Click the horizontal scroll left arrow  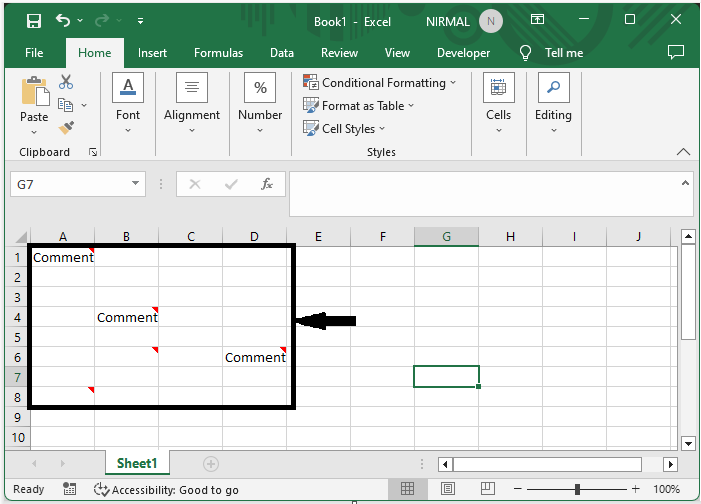point(445,464)
